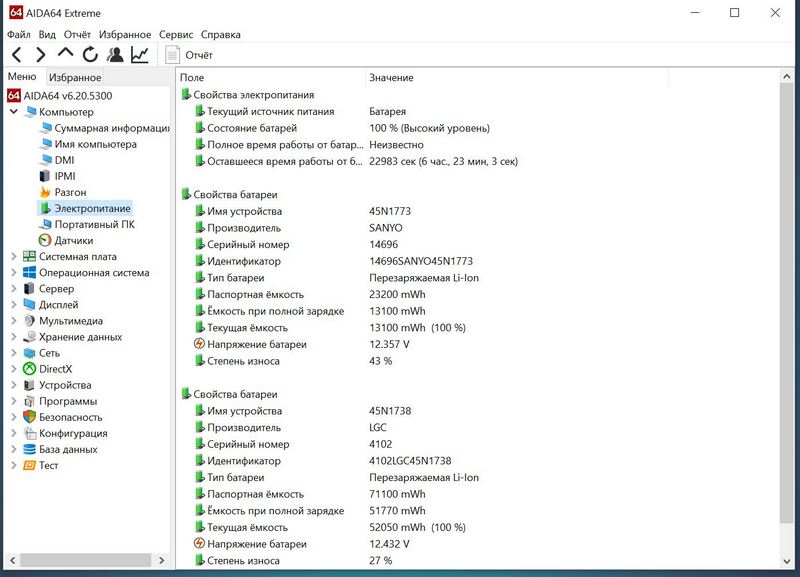Expand the Хранение данных node

pyautogui.click(x=13, y=337)
